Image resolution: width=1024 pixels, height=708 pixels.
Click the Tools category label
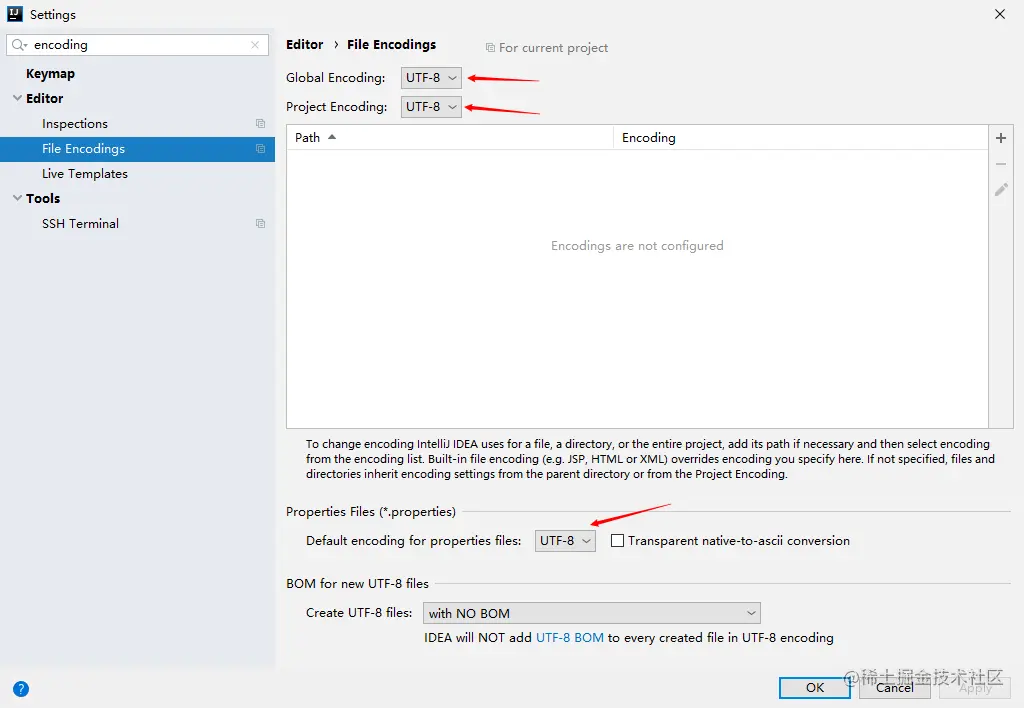point(43,198)
